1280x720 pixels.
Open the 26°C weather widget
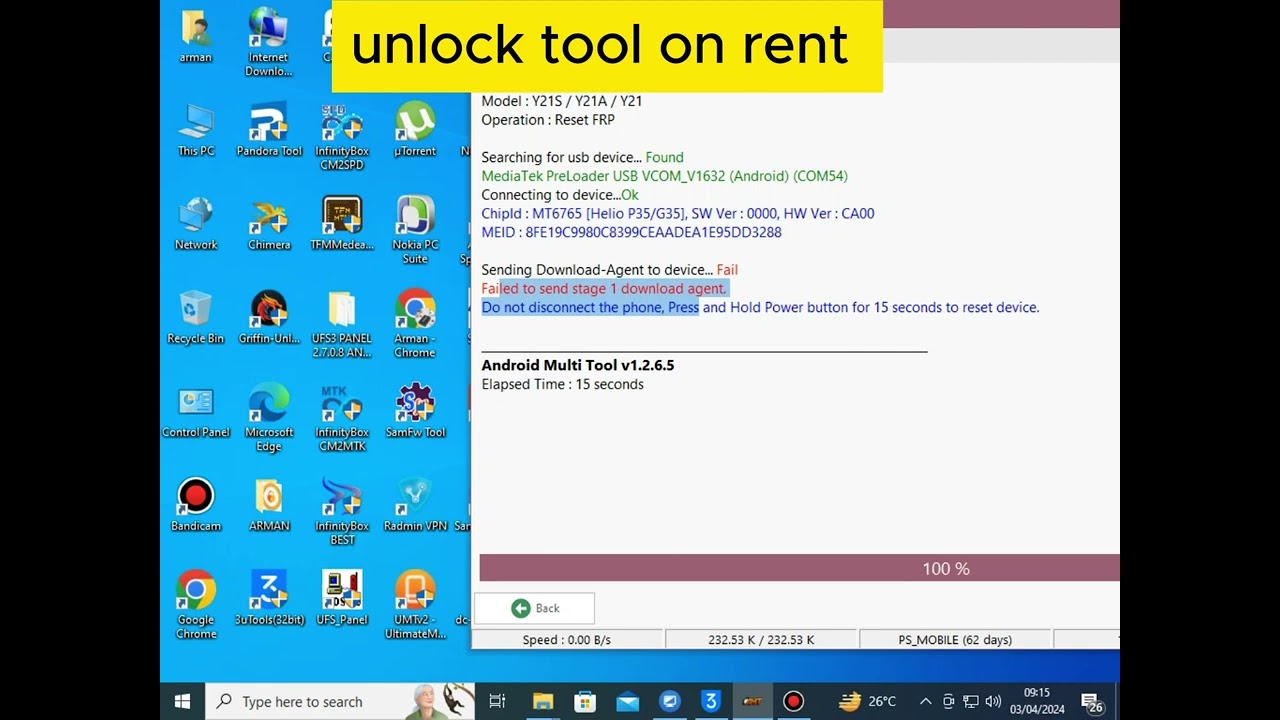[x=867, y=702]
